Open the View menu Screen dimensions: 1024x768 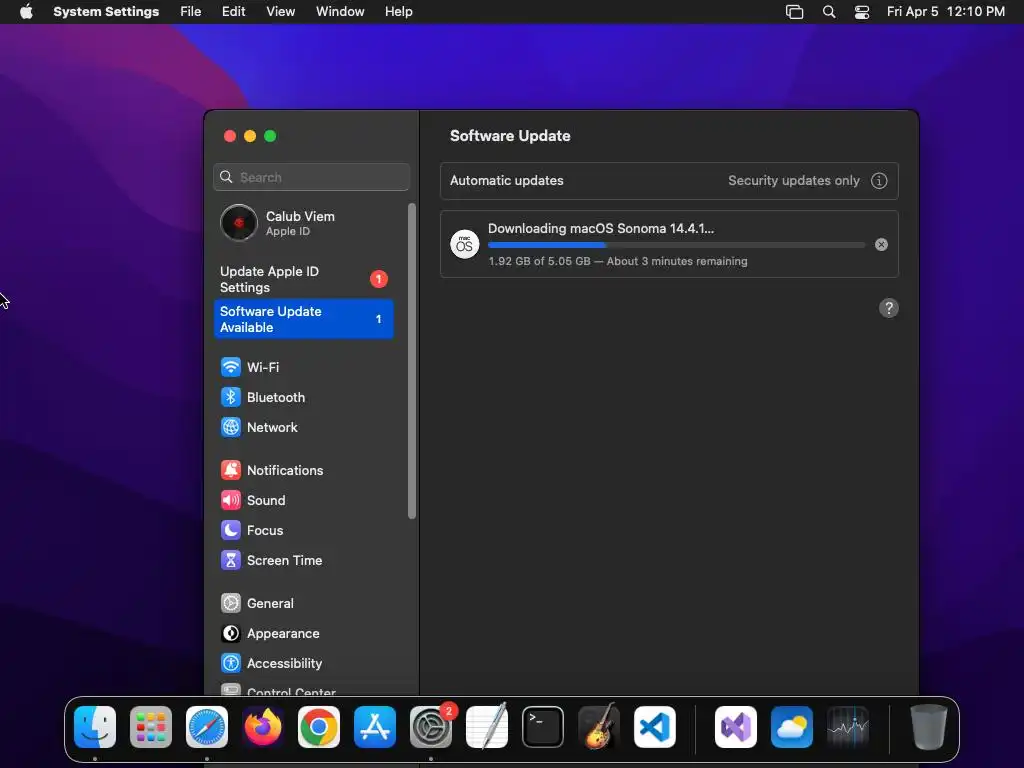280,12
